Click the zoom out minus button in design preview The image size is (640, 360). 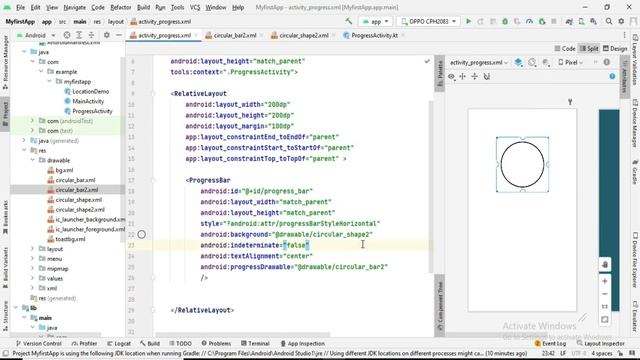[x=605, y=294]
